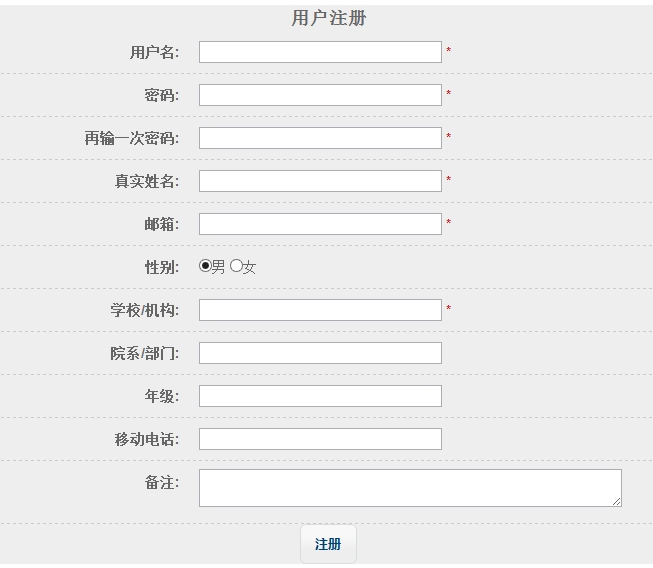Click the 用户名 input field
This screenshot has height=568, width=653.
pyautogui.click(x=320, y=52)
